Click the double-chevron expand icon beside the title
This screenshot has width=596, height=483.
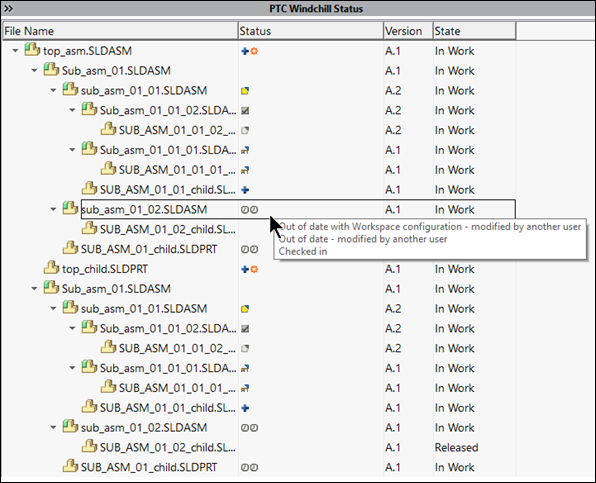8,8
